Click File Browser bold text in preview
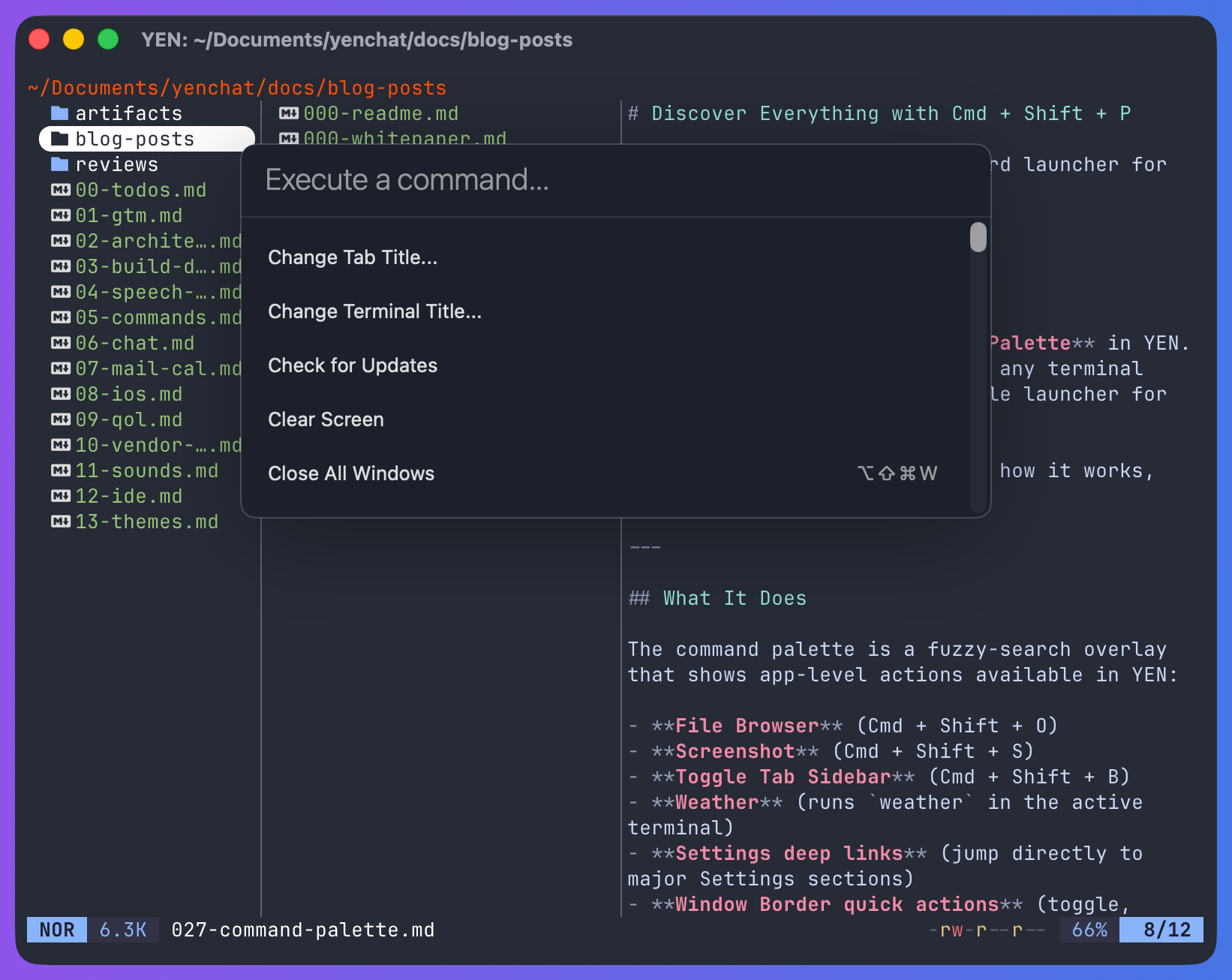 coord(747,726)
